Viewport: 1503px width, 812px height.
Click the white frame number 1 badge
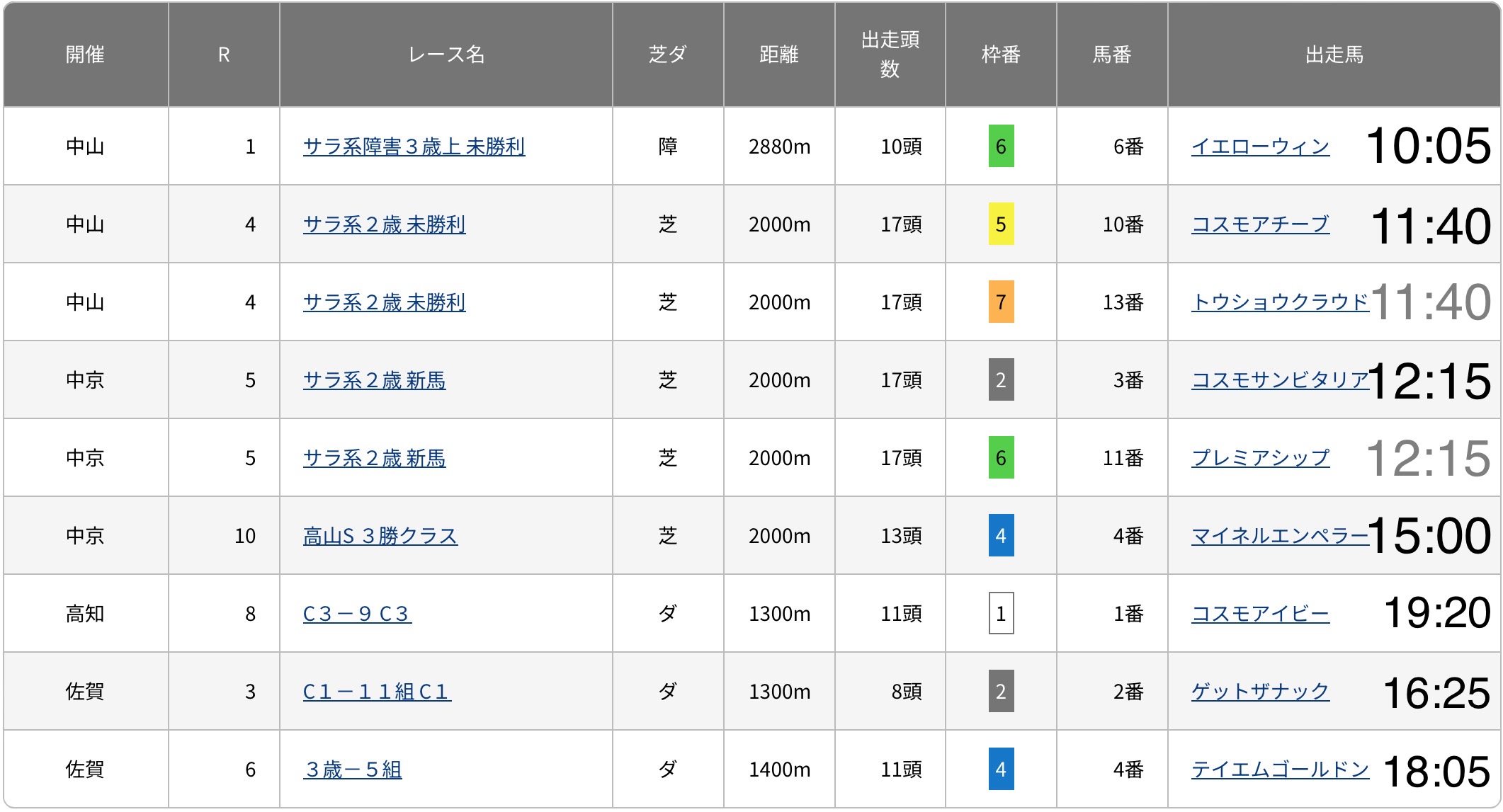[1001, 614]
